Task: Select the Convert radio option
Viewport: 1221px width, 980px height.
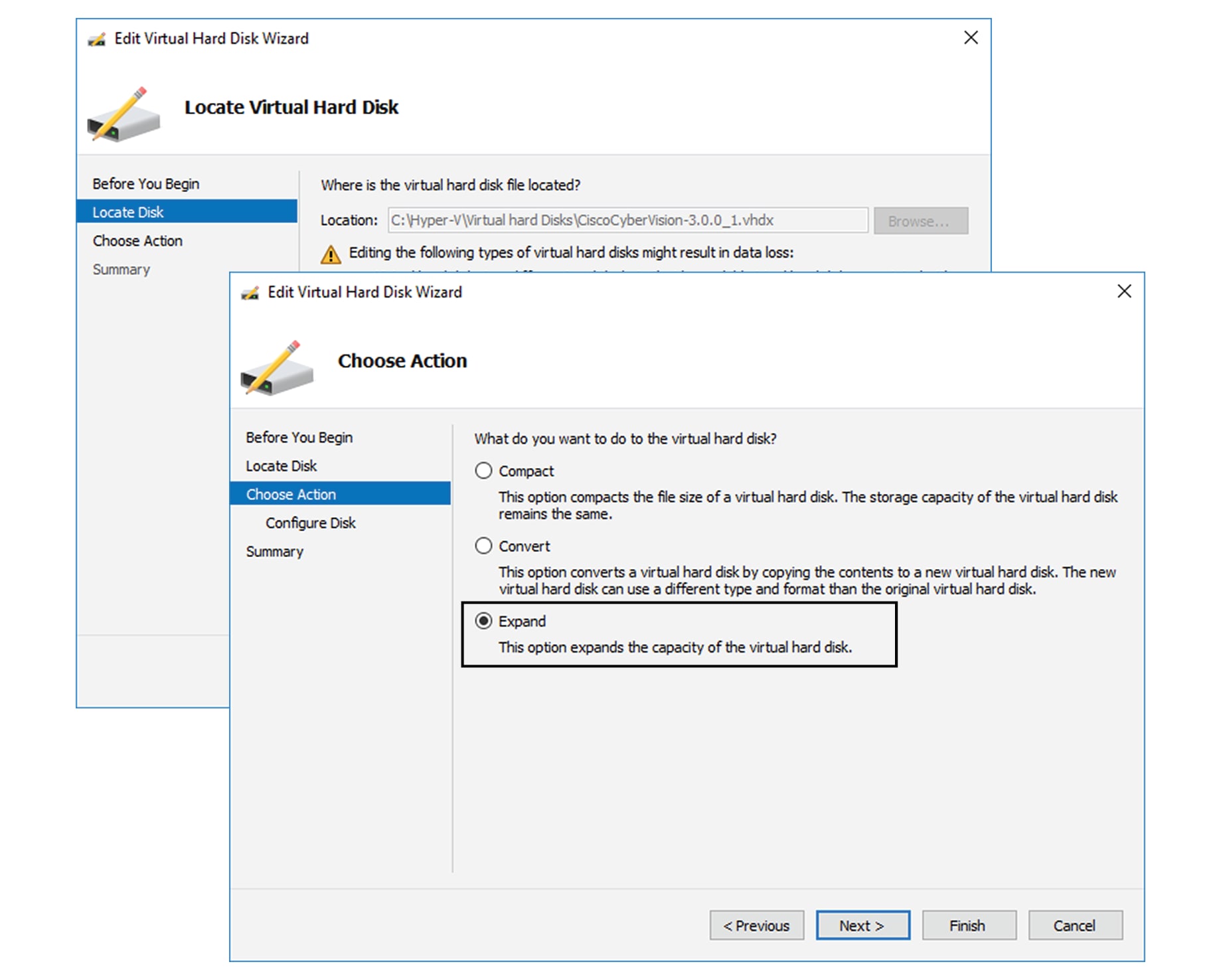Action: 483,546
